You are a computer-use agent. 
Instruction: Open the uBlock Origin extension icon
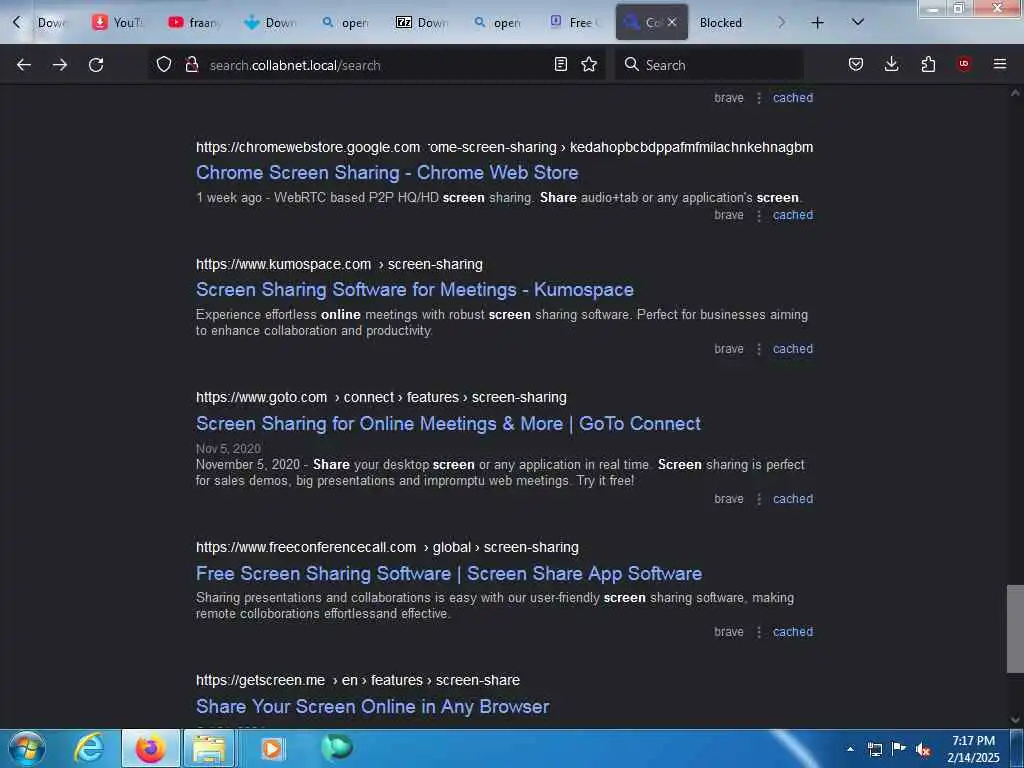click(x=964, y=64)
